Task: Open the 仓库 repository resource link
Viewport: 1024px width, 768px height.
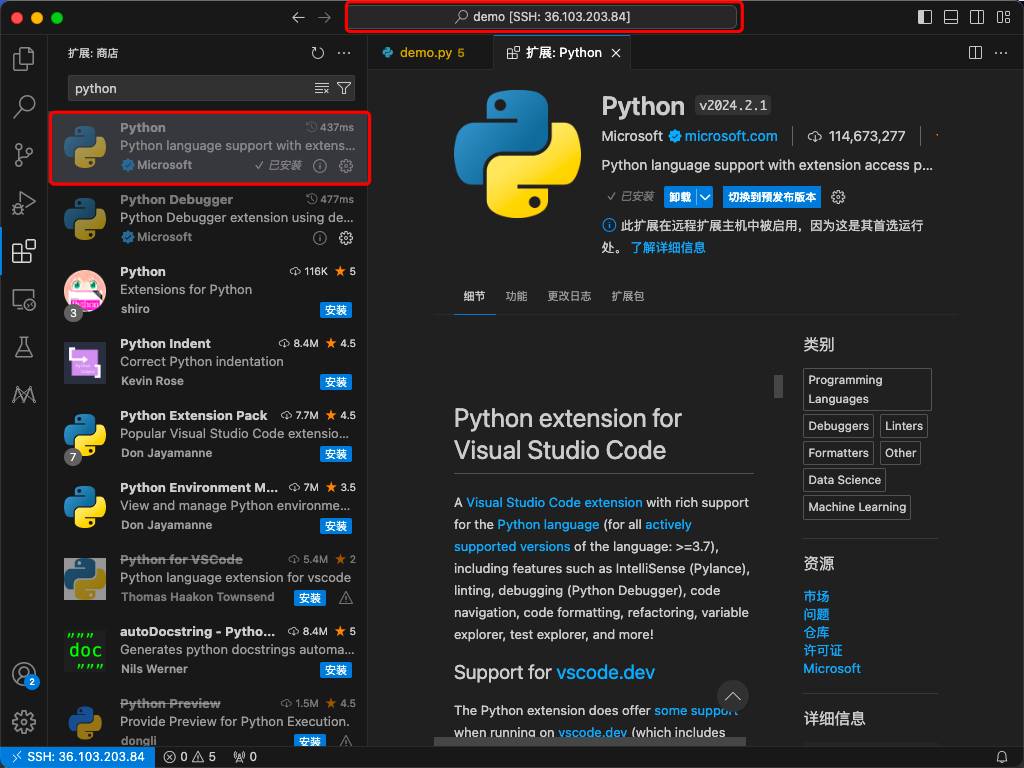Action: pyautogui.click(x=816, y=632)
